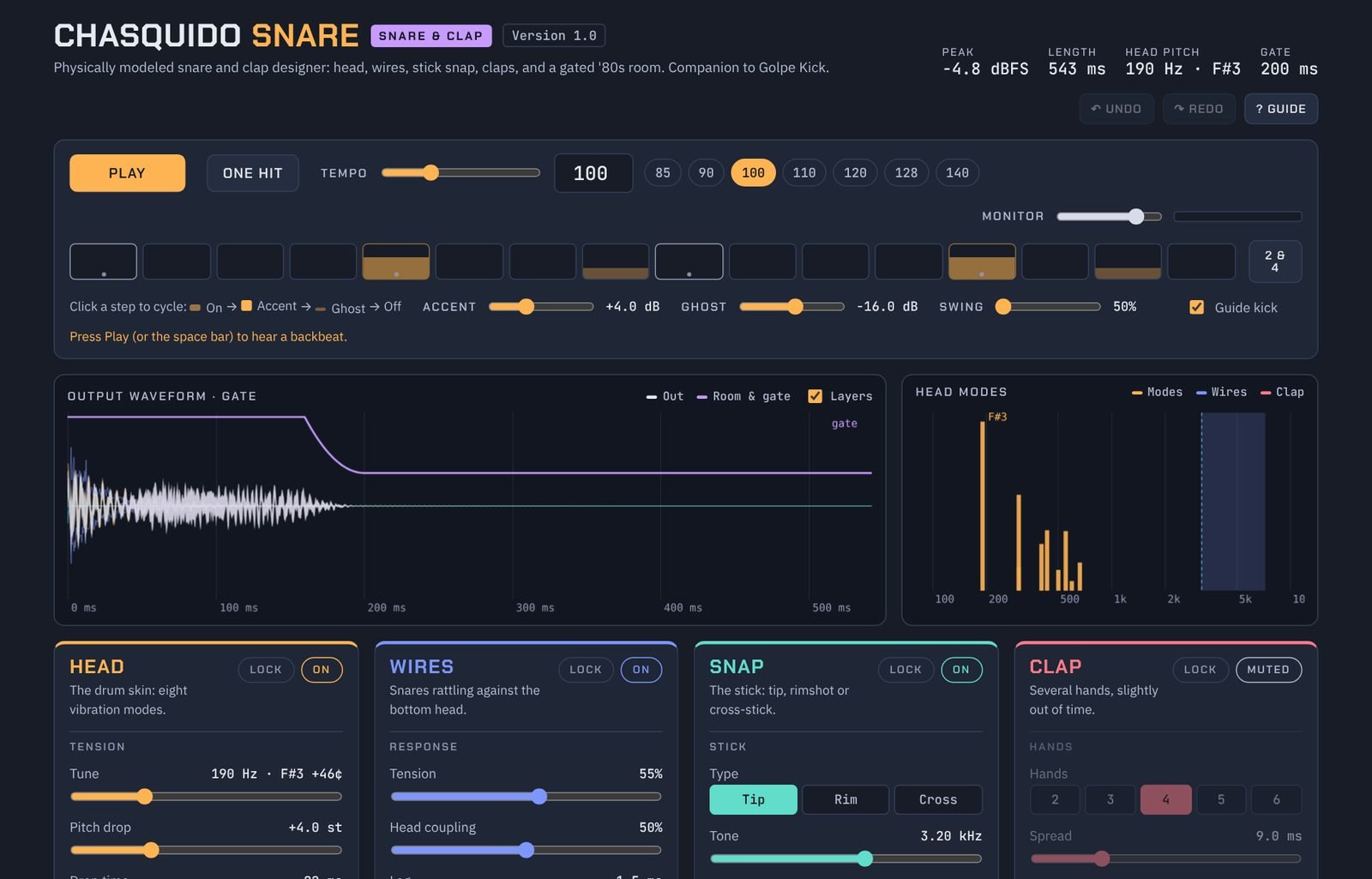Lock the HEAD section
Viewport: 1372px width, 879px height.
pyautogui.click(x=266, y=670)
